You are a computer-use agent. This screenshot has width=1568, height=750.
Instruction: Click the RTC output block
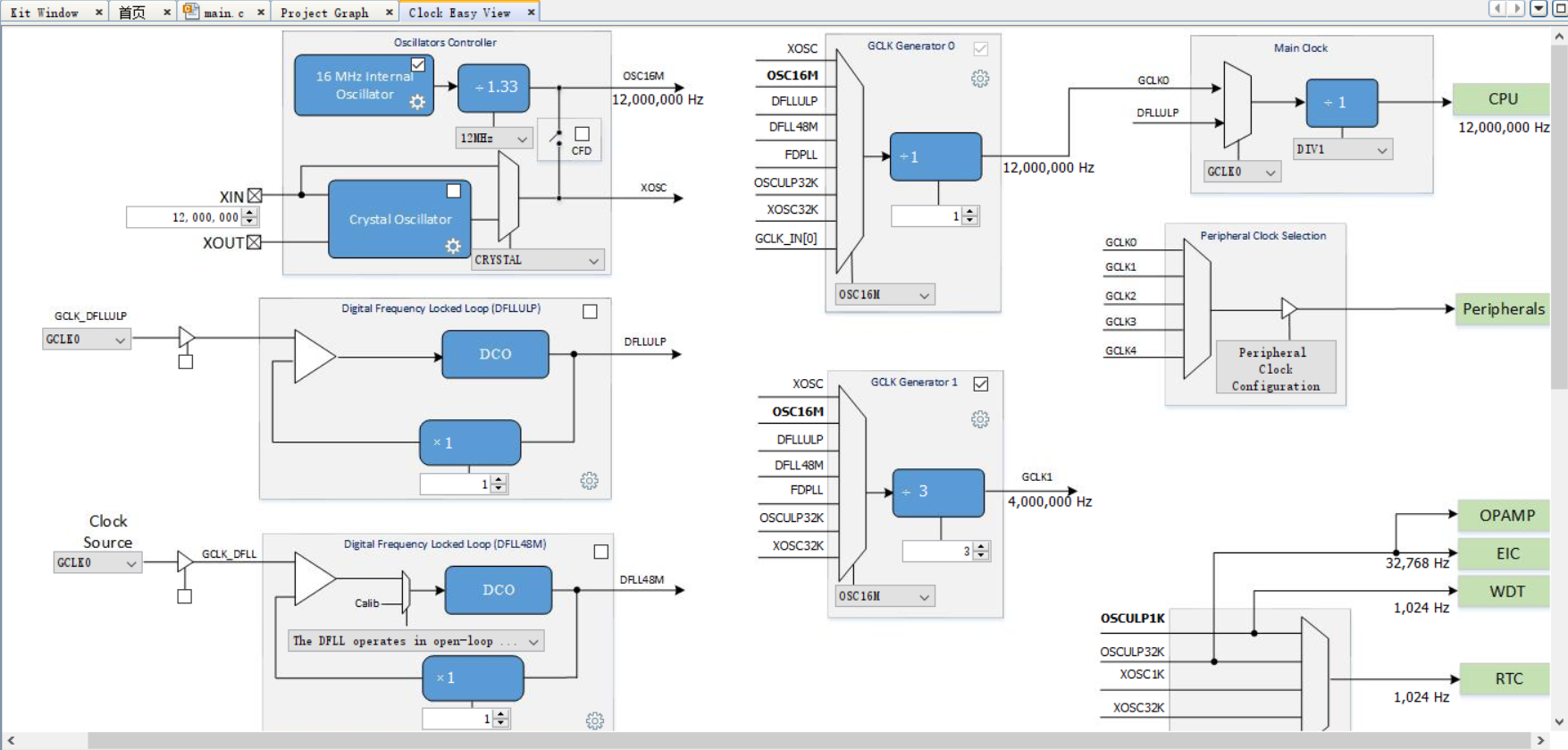[1506, 679]
